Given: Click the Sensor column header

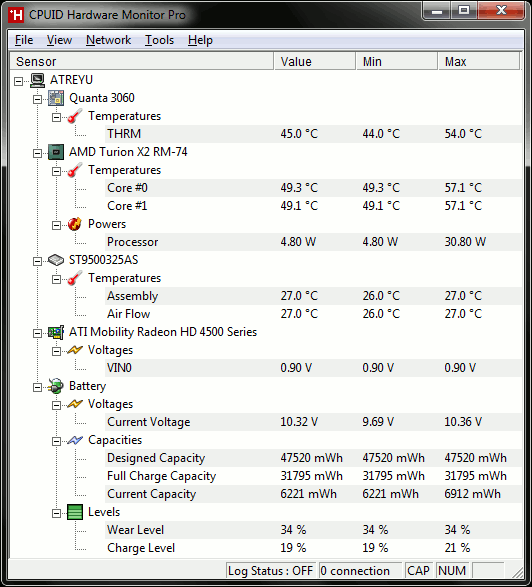Looking at the screenshot, I should click(x=142, y=61).
